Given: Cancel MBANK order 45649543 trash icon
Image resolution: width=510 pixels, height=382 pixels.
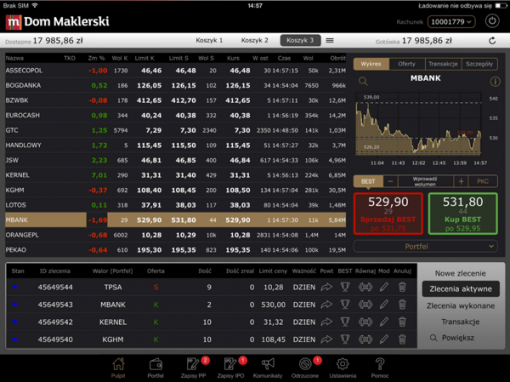Looking at the screenshot, I should 402,304.
